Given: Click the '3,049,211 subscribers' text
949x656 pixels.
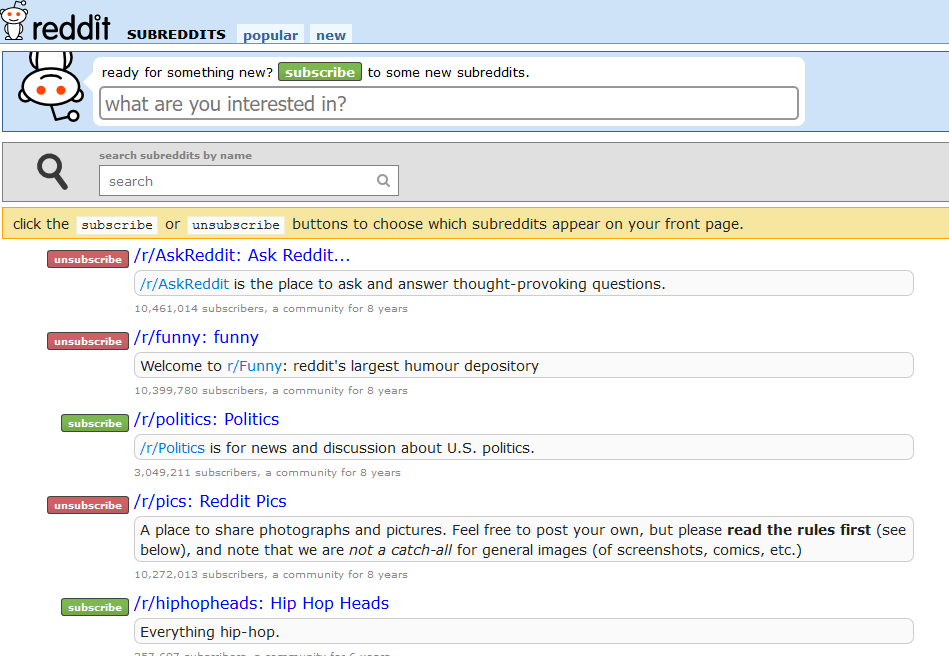Looking at the screenshot, I should (x=196, y=473).
